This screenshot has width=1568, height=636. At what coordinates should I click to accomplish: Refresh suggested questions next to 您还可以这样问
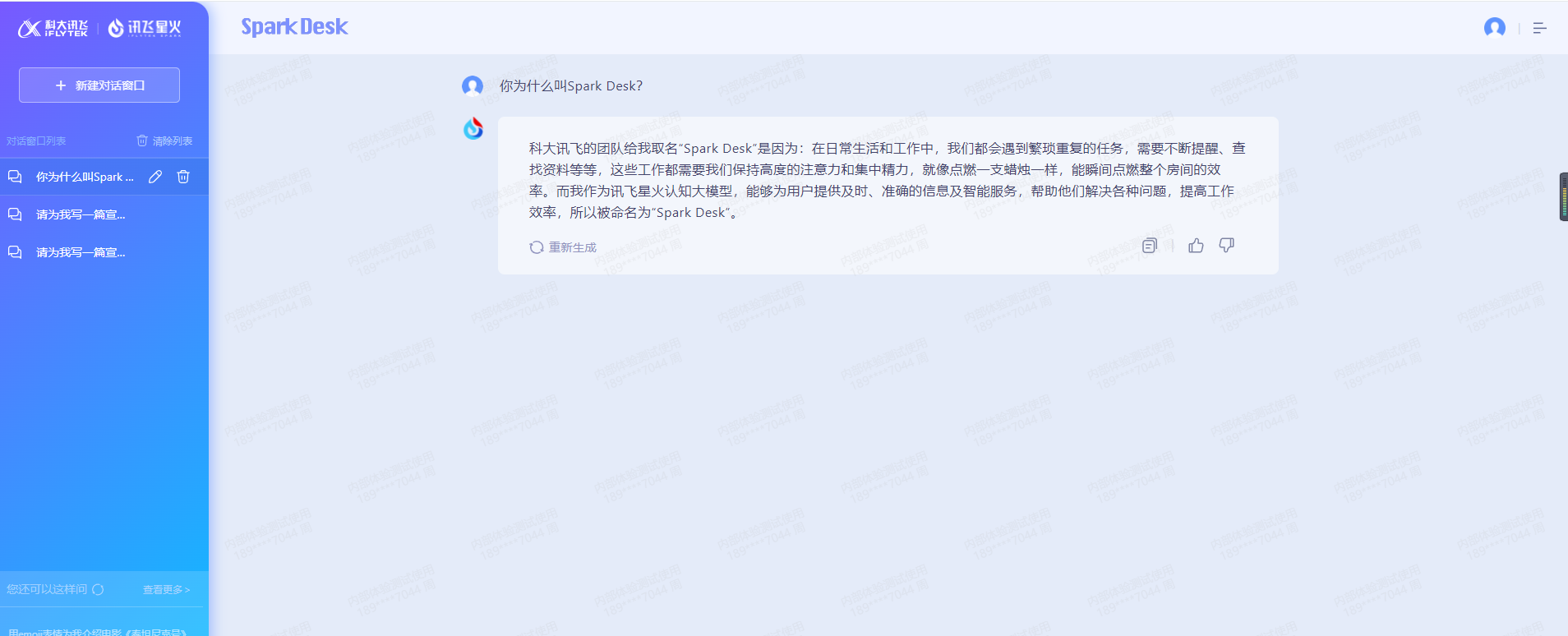[x=99, y=589]
